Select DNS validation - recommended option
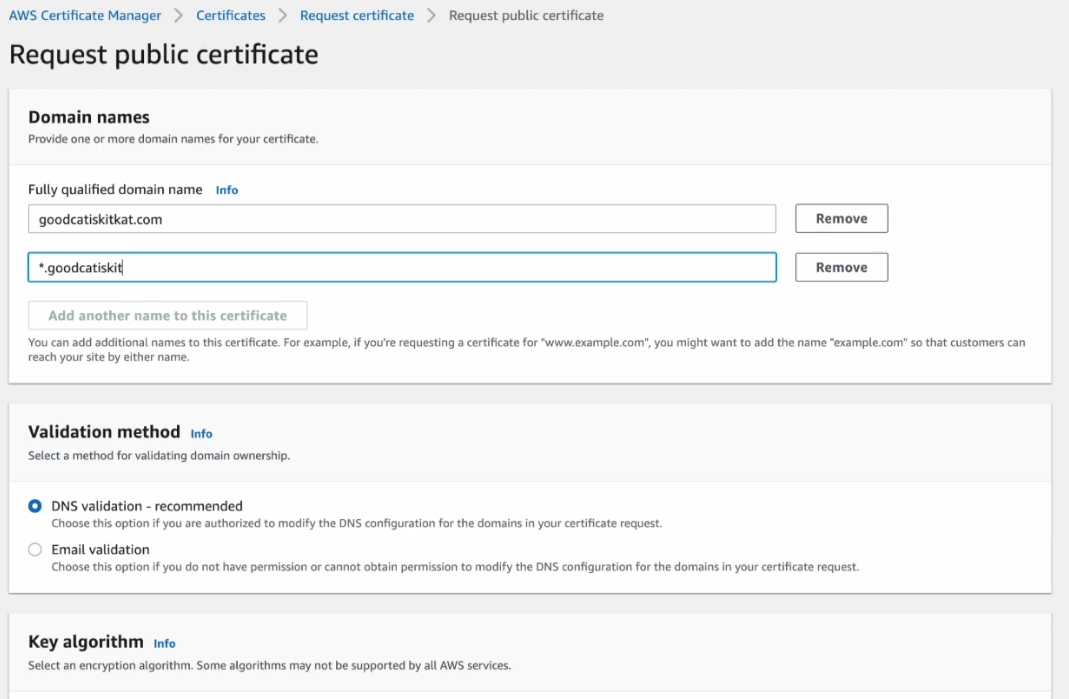This screenshot has width=1069, height=699. tap(35, 506)
